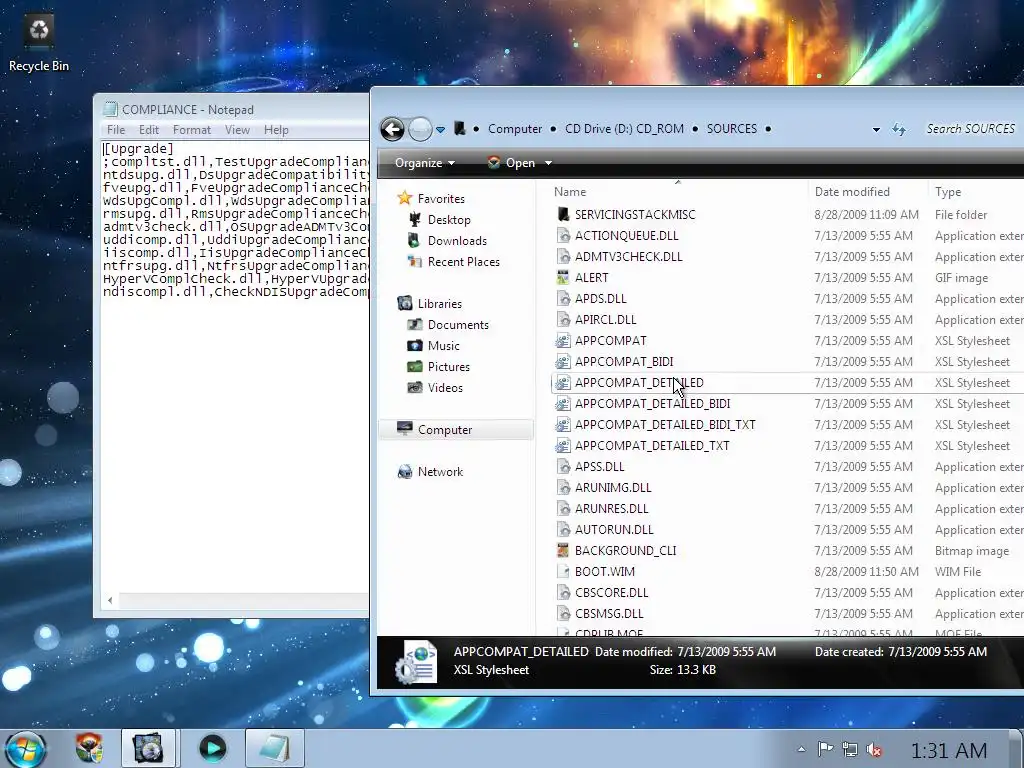Click the Notepad taskbar icon

(x=274, y=748)
